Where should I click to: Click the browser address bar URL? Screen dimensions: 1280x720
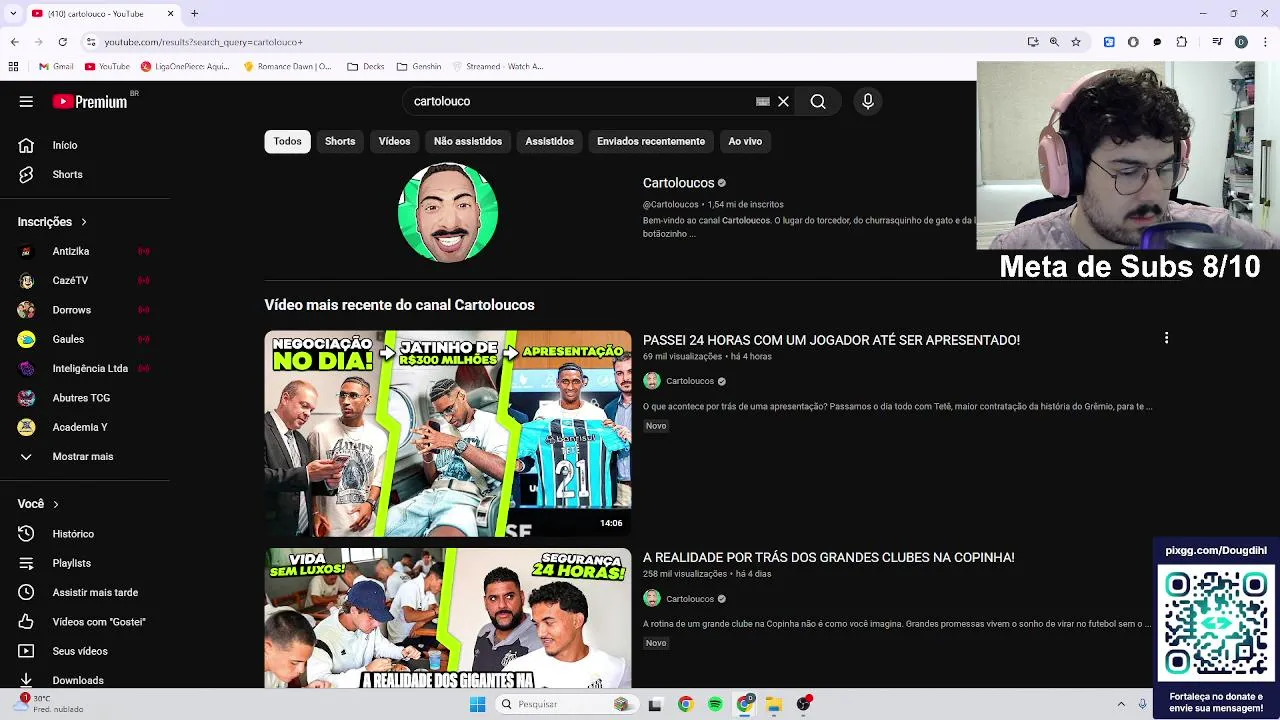coord(204,42)
